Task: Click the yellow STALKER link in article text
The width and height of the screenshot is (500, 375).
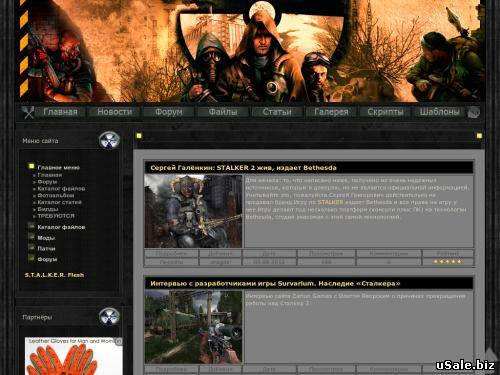Action: (x=330, y=202)
